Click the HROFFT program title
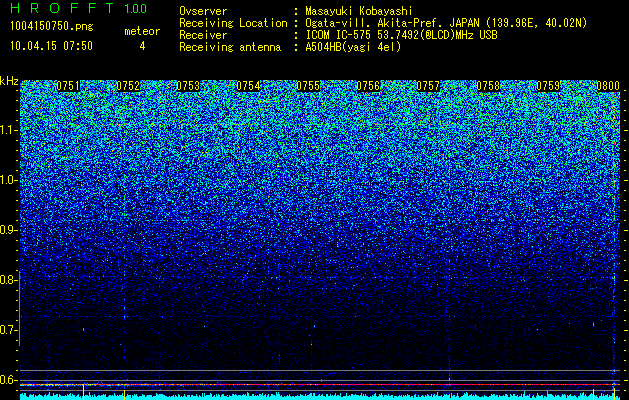 [x=63, y=8]
